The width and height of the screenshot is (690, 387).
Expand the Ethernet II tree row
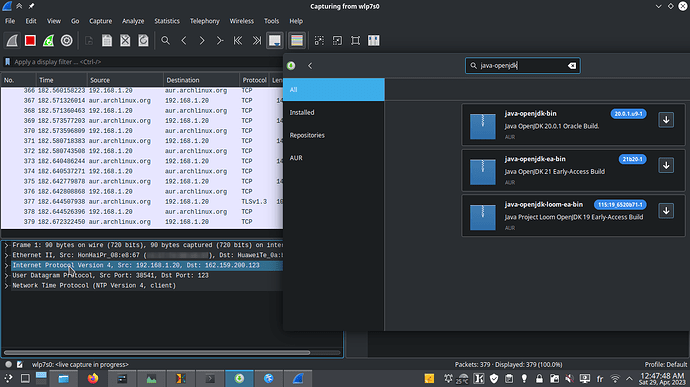click(7, 255)
